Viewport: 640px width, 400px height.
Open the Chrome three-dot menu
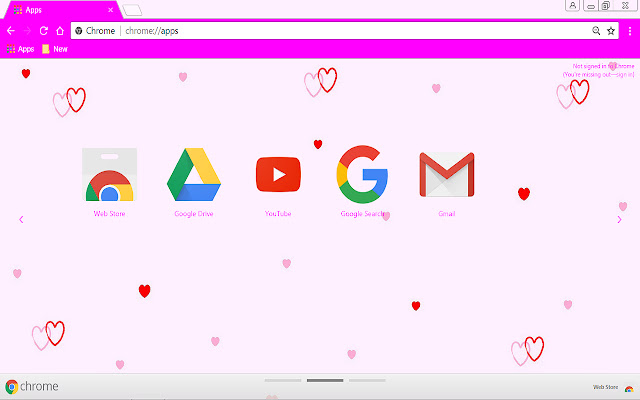click(x=630, y=31)
